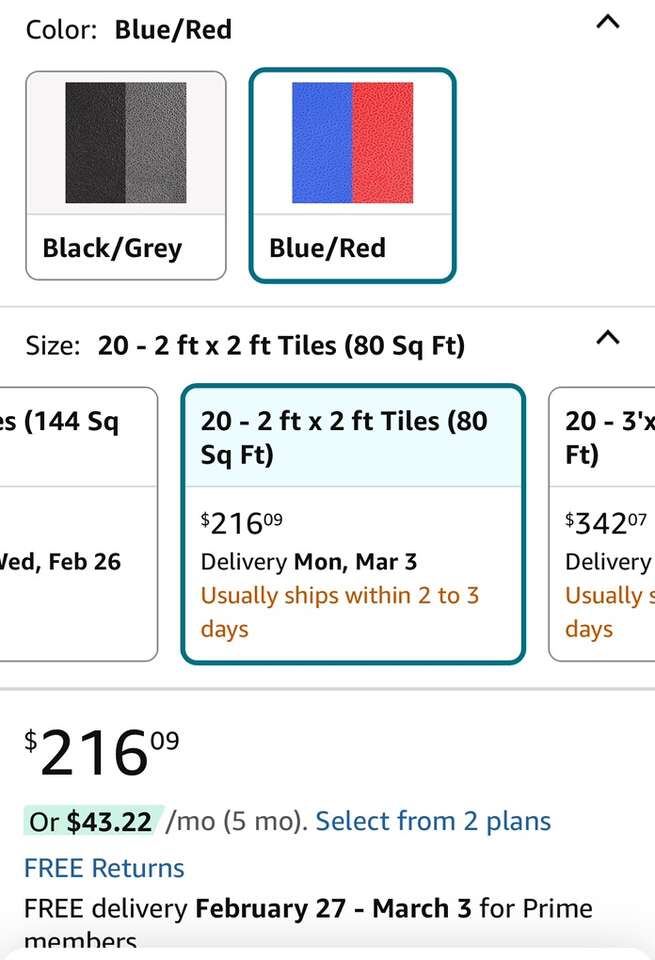The height and width of the screenshot is (960, 655).
Task: Click the Blue/Red label under the swatch
Action: coord(327,248)
